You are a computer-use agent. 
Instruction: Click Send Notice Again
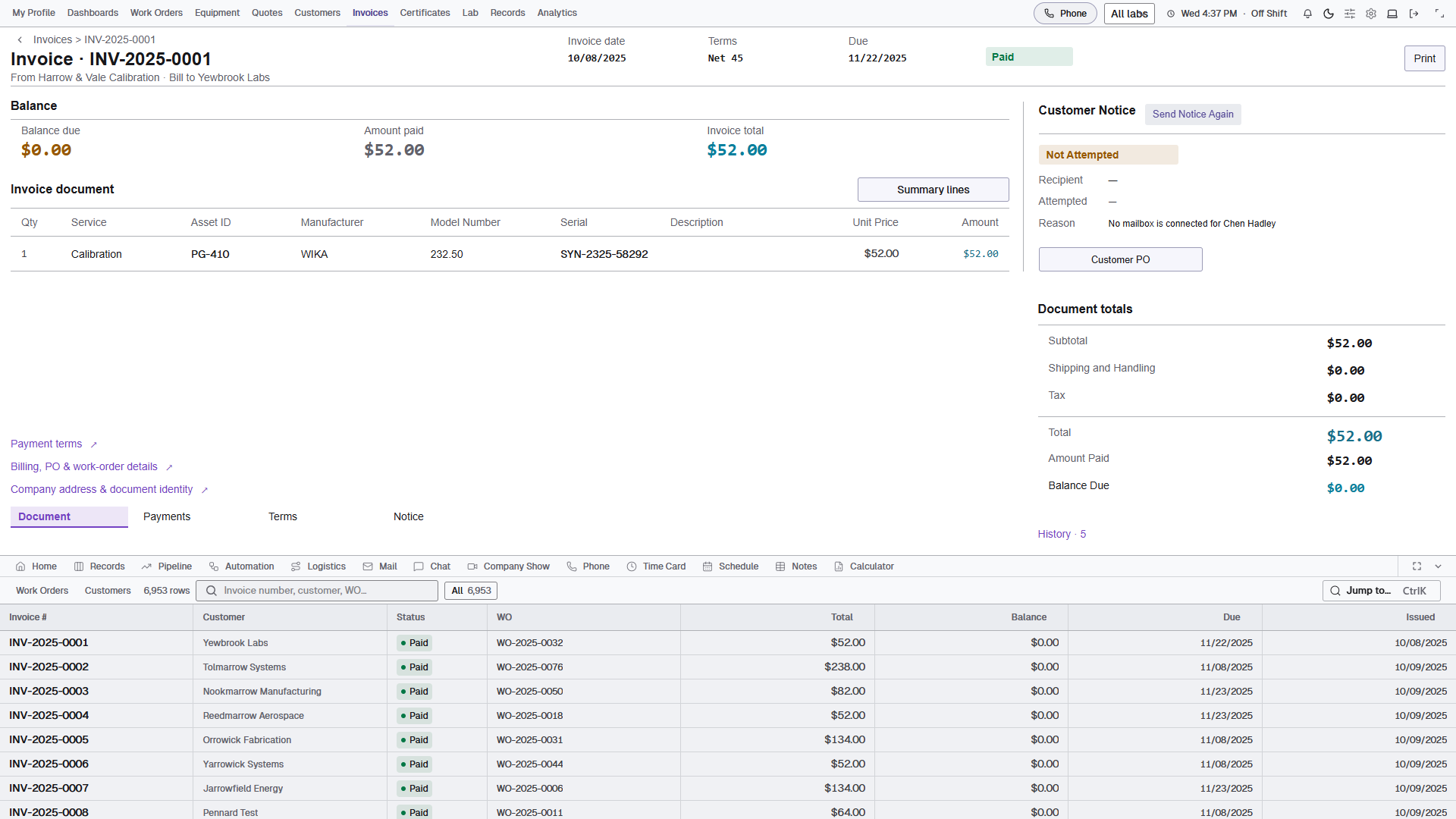[1193, 114]
